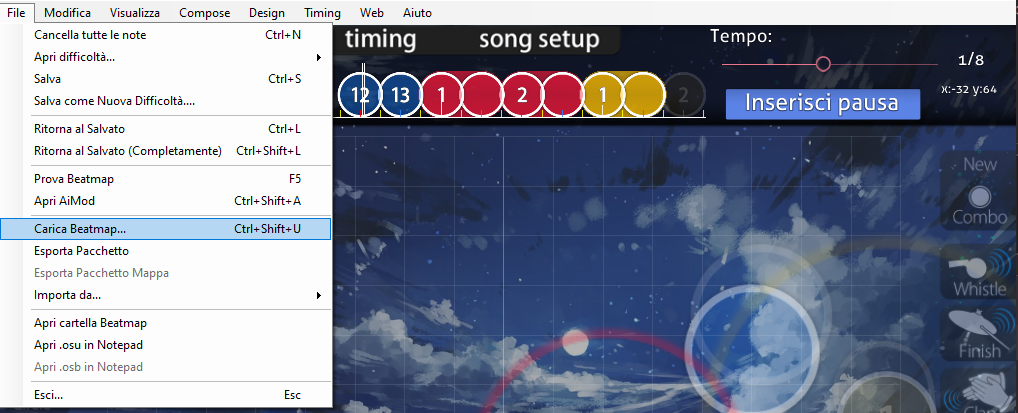Open the Timing menu
Viewport: 1018px width, 413px height.
(x=322, y=12)
